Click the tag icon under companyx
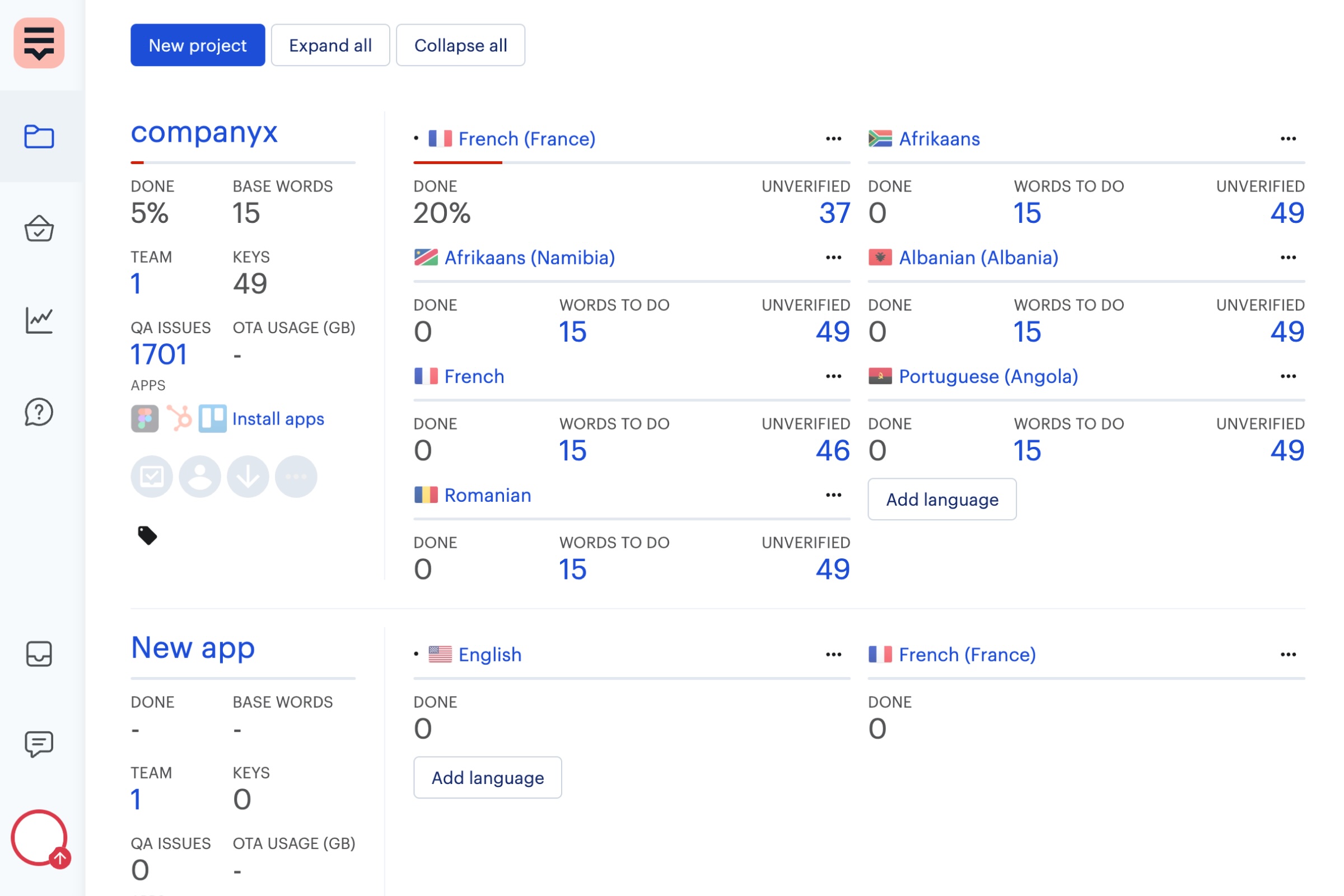The width and height of the screenshot is (1344, 896). click(147, 535)
